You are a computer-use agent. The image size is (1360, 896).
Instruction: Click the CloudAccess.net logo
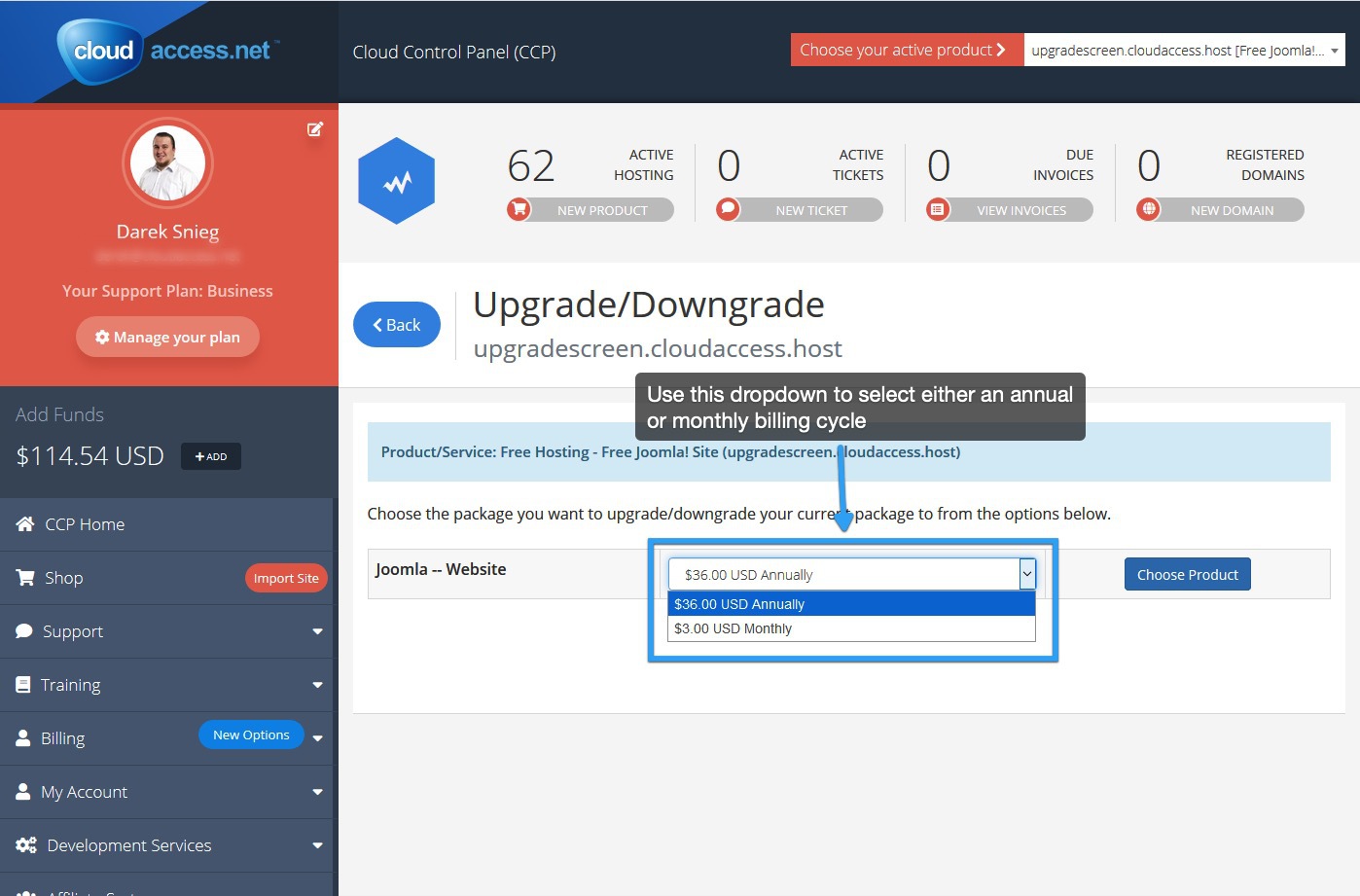(168, 51)
